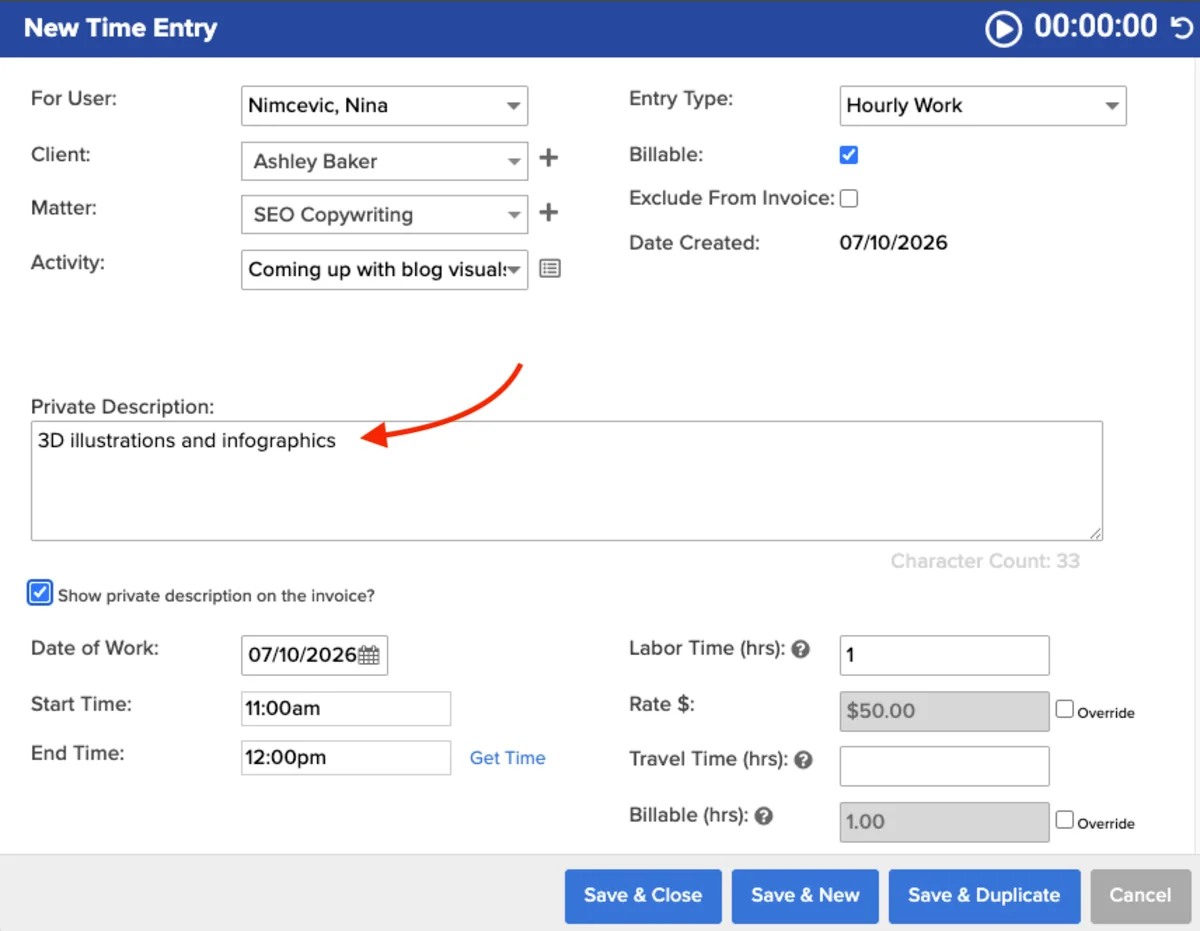Click the Labor Time hours field

945,655
